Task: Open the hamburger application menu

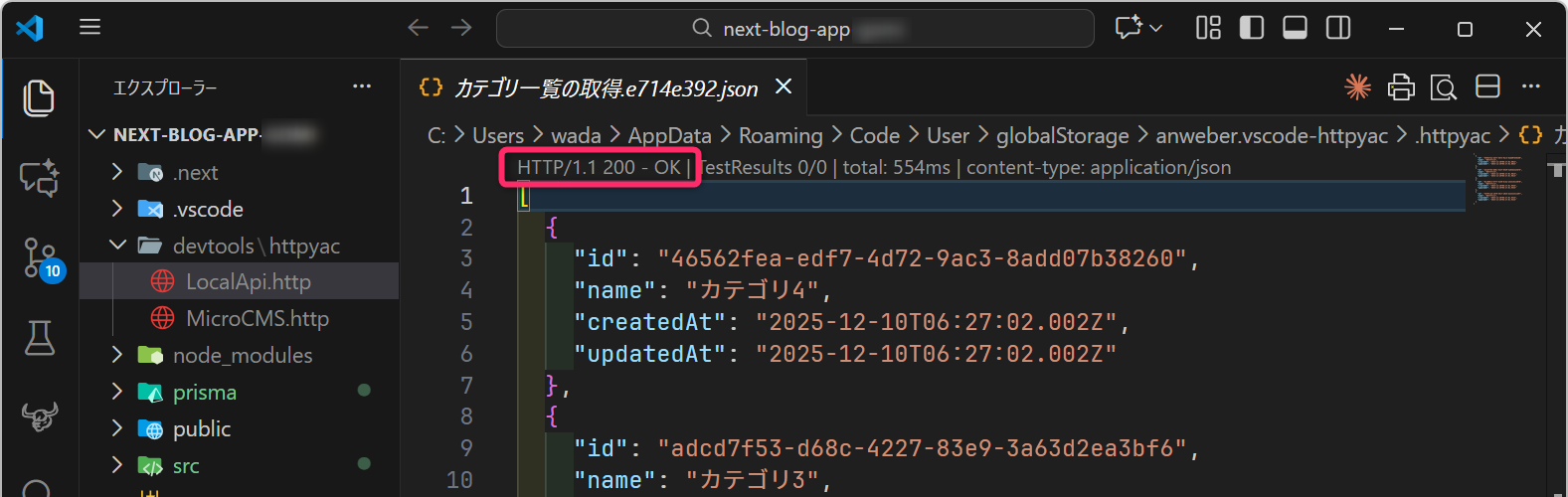Action: [90, 28]
